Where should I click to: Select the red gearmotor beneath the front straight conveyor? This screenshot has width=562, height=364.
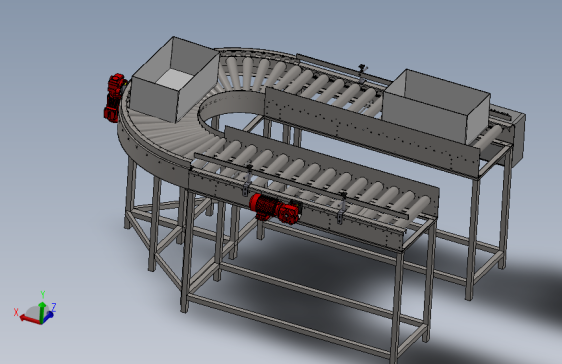(x=275, y=208)
